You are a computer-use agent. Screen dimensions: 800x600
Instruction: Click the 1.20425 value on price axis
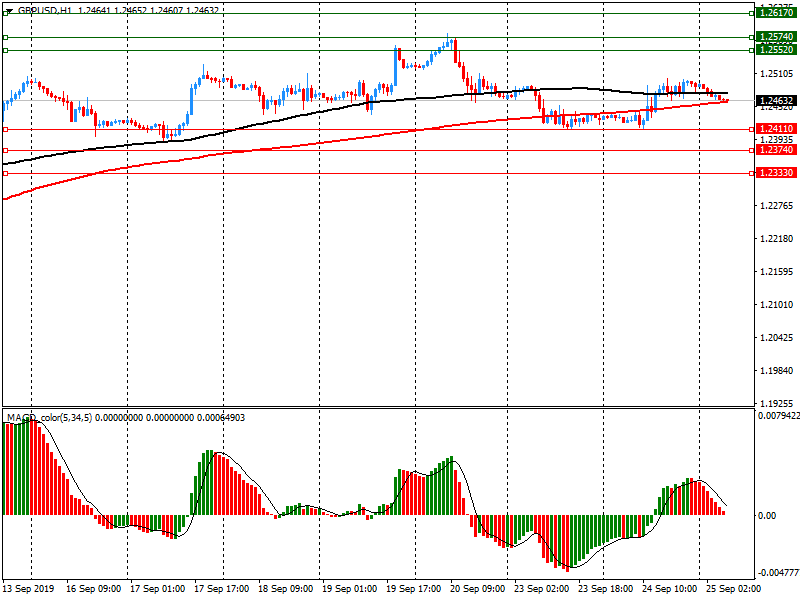[777, 337]
